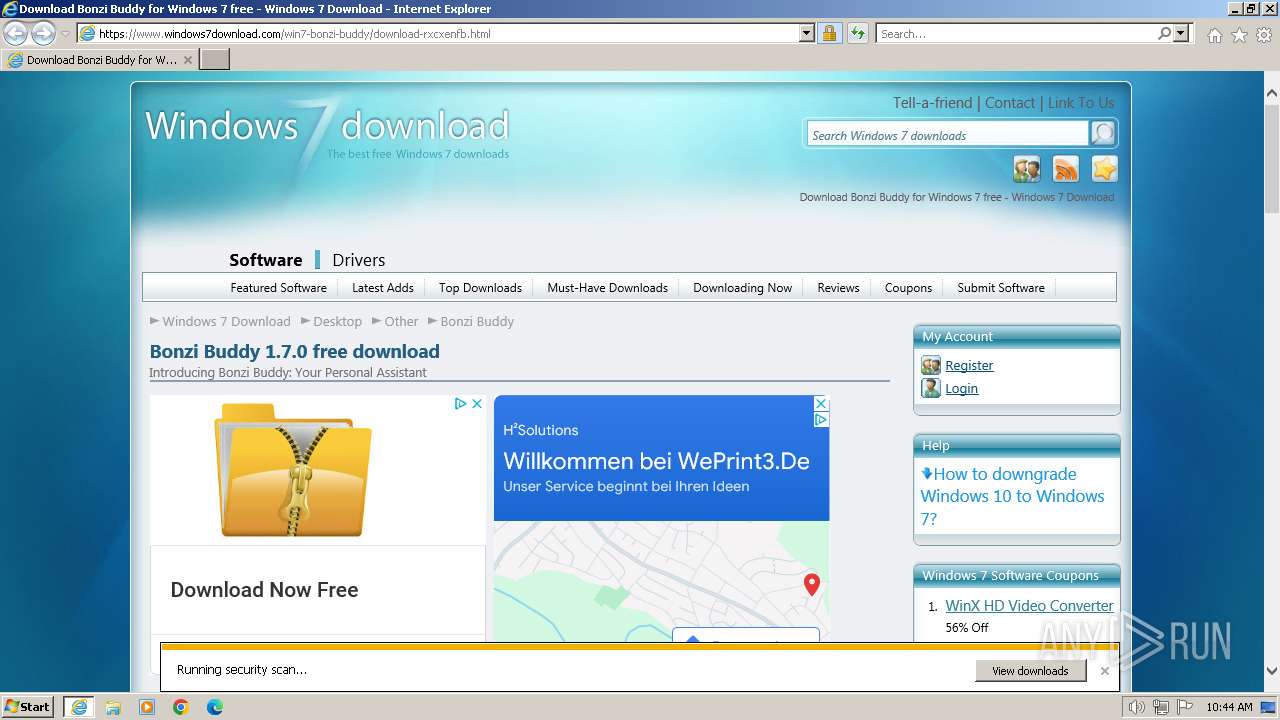
Task: Open media player taskbar icon
Action: coord(147,707)
